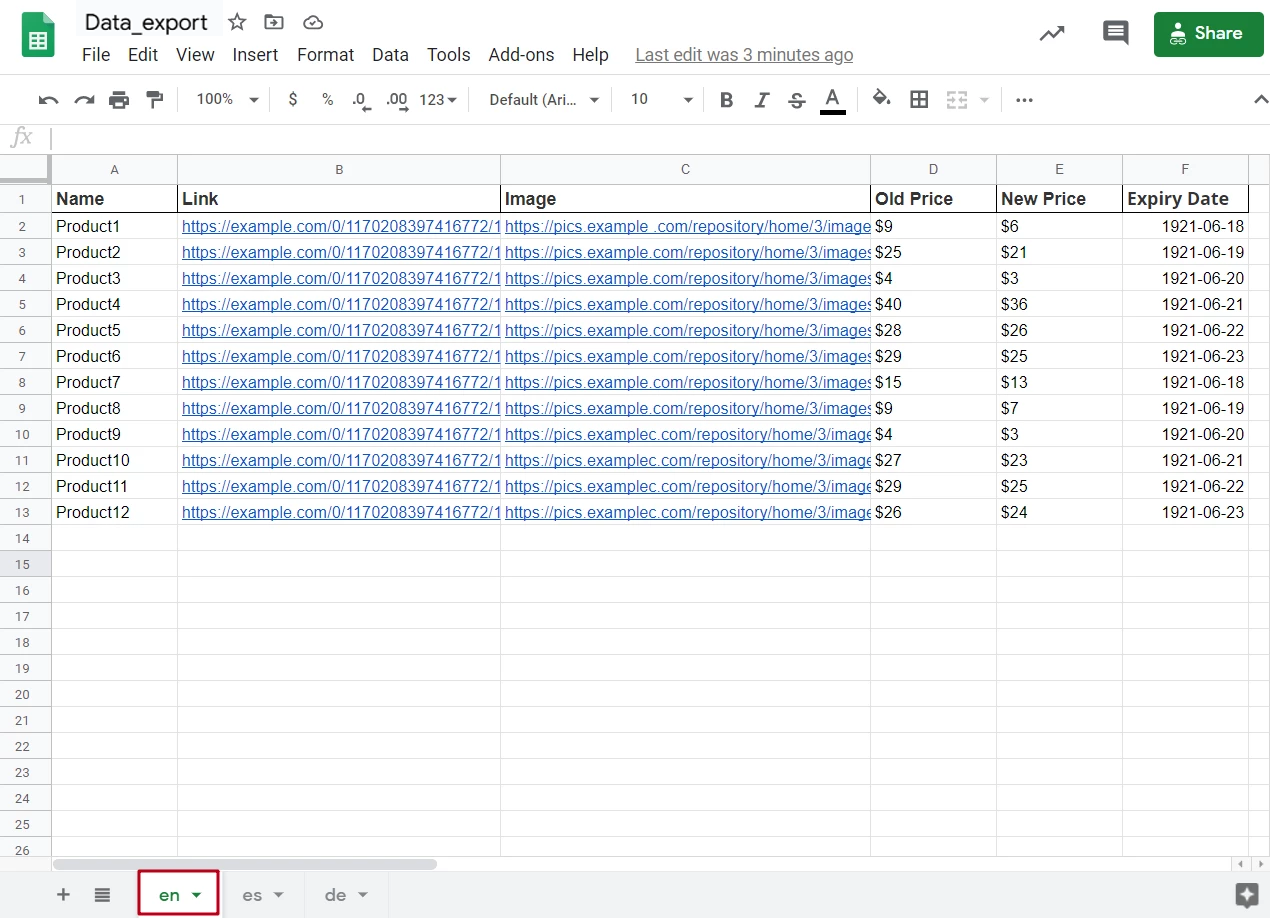This screenshot has height=918, width=1270.
Task: Click the horizontal scrollbar
Action: coord(245,864)
